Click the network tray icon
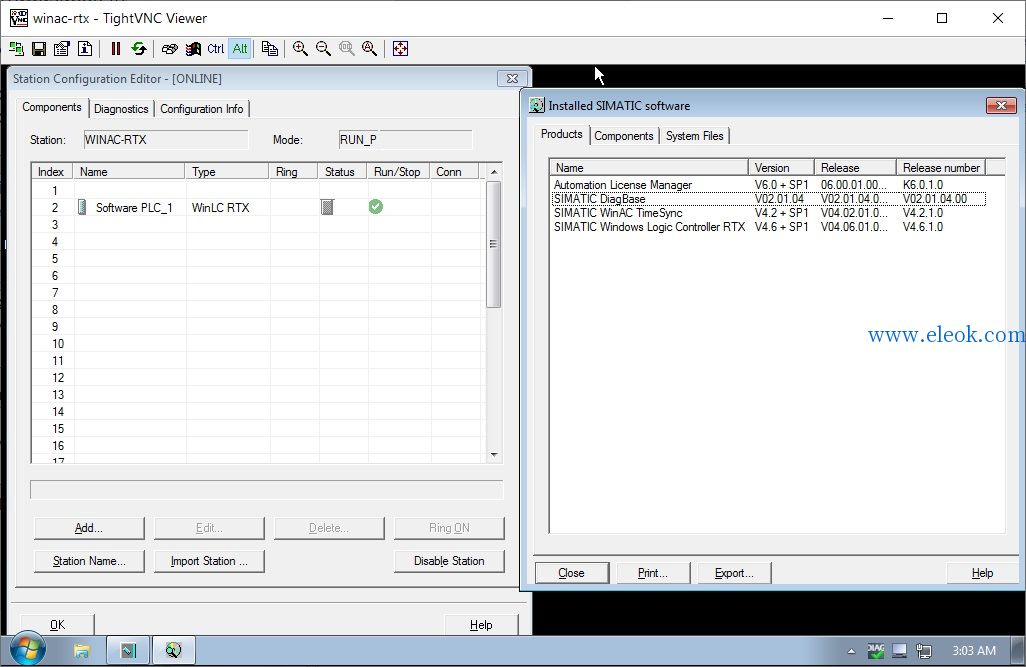1026x667 pixels. tap(924, 651)
